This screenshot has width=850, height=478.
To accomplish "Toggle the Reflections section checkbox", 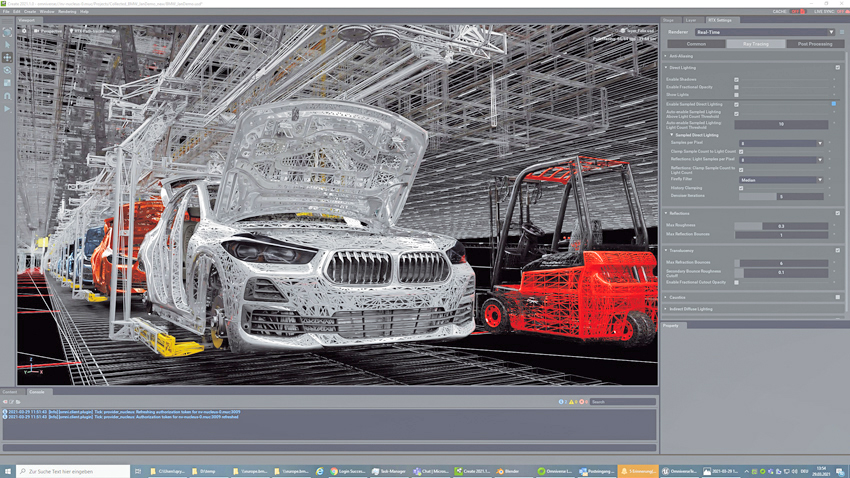I will tap(838, 214).
